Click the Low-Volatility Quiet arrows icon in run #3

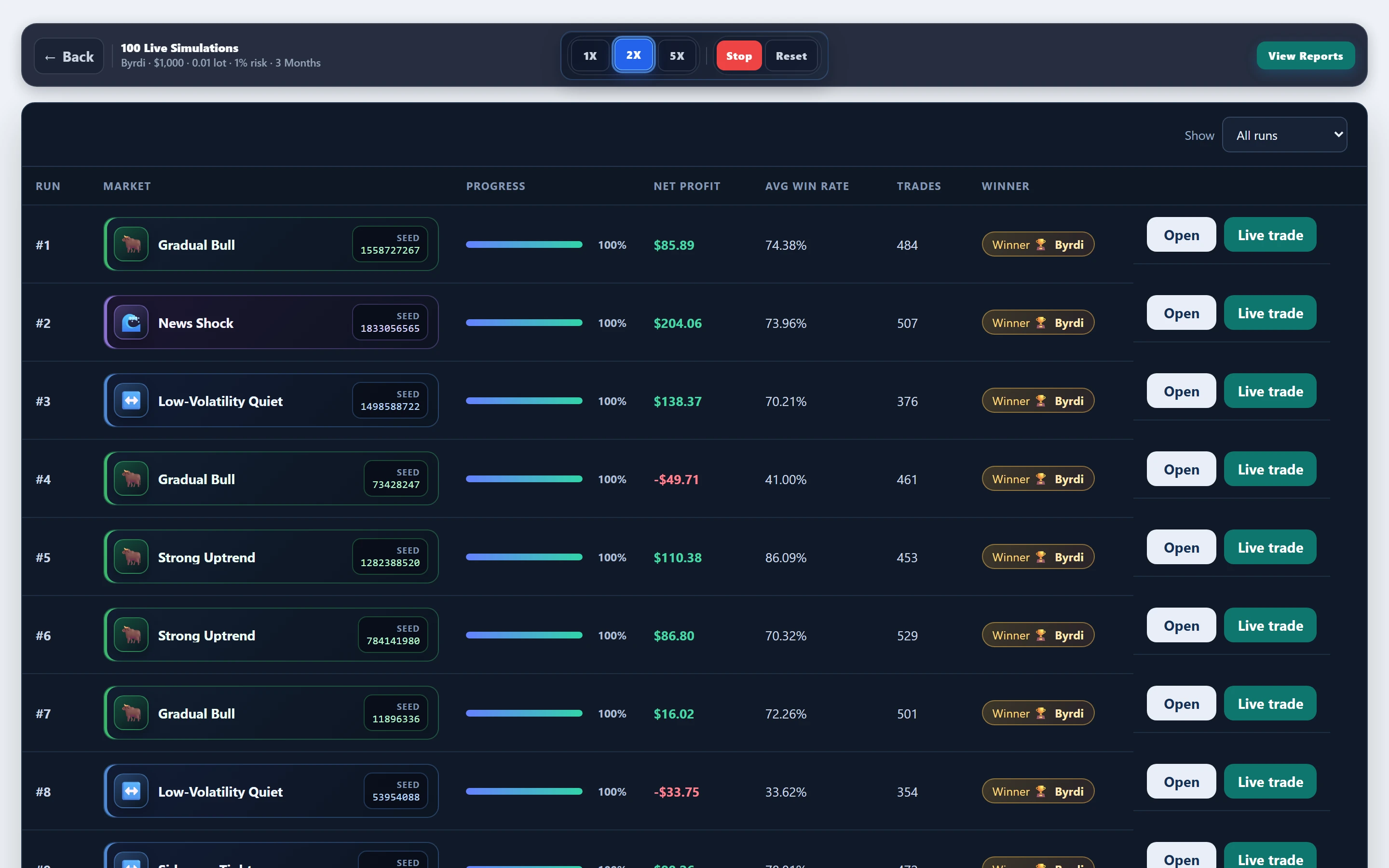click(131, 401)
